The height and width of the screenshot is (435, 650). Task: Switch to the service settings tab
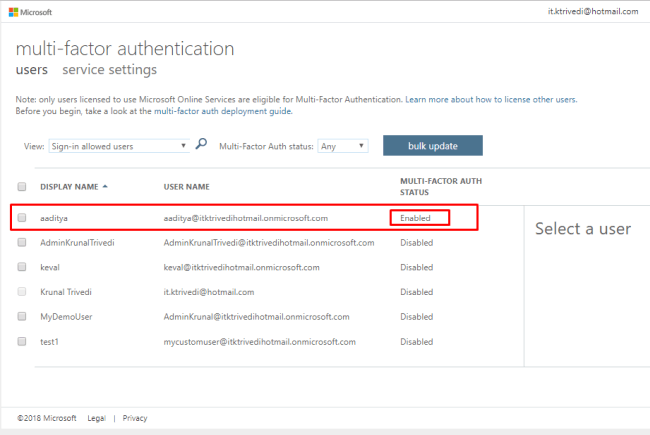[x=109, y=70]
